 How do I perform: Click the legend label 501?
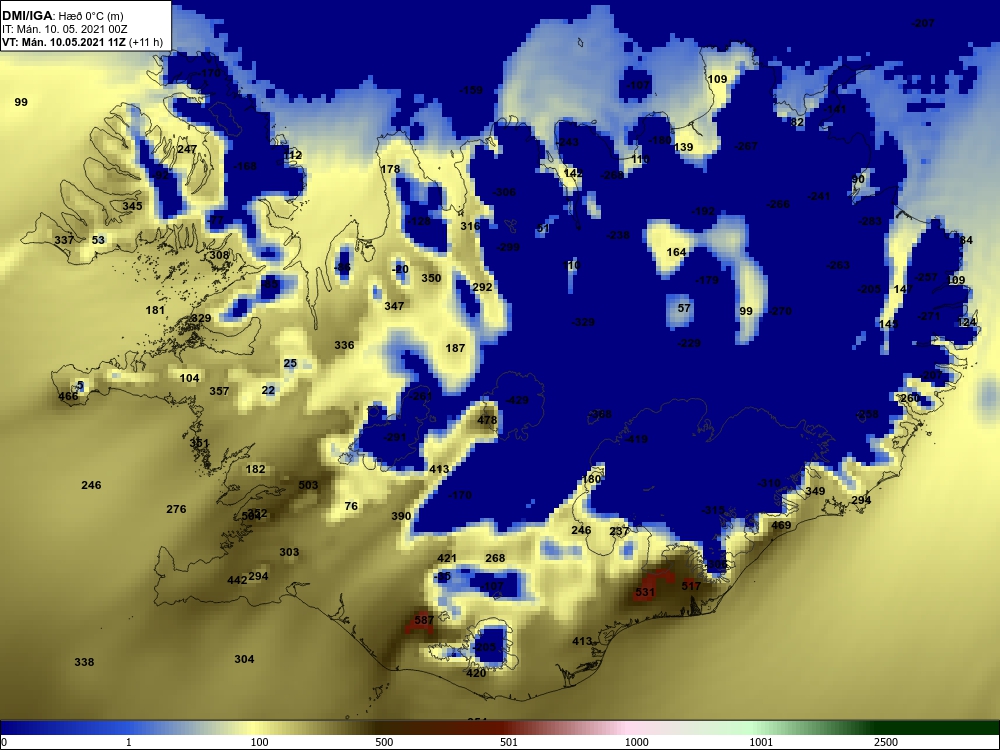(508, 742)
